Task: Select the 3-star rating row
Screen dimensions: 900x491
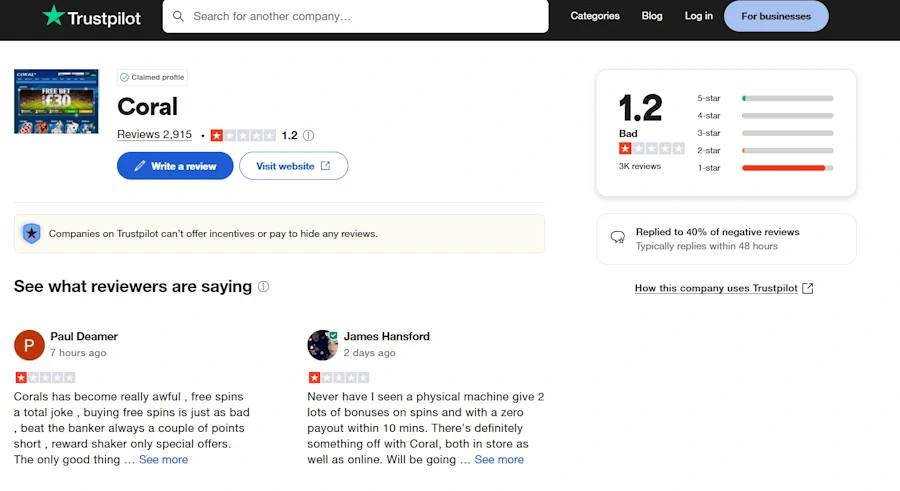Action: point(765,133)
